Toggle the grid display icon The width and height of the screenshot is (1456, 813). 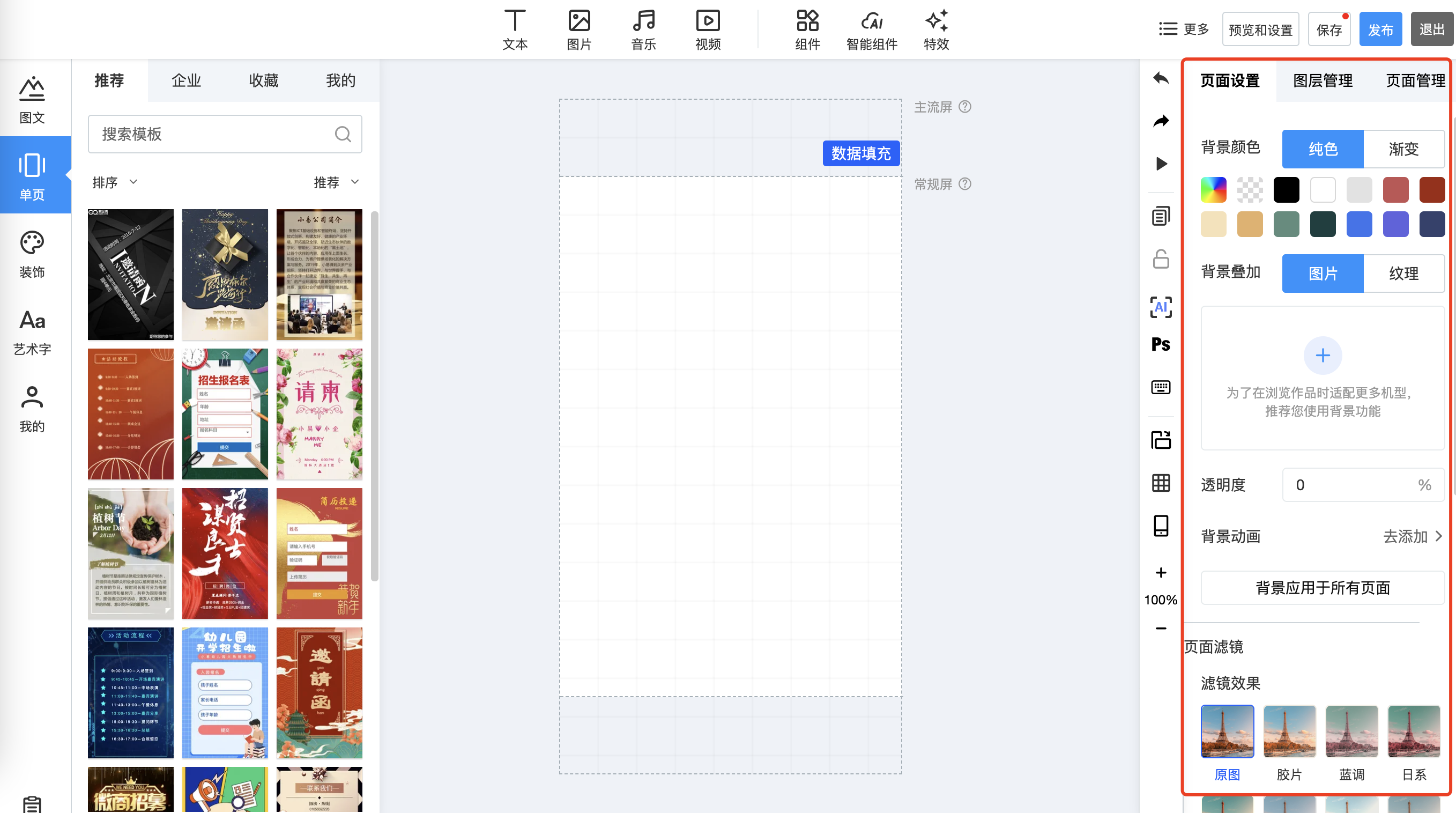(x=1161, y=483)
